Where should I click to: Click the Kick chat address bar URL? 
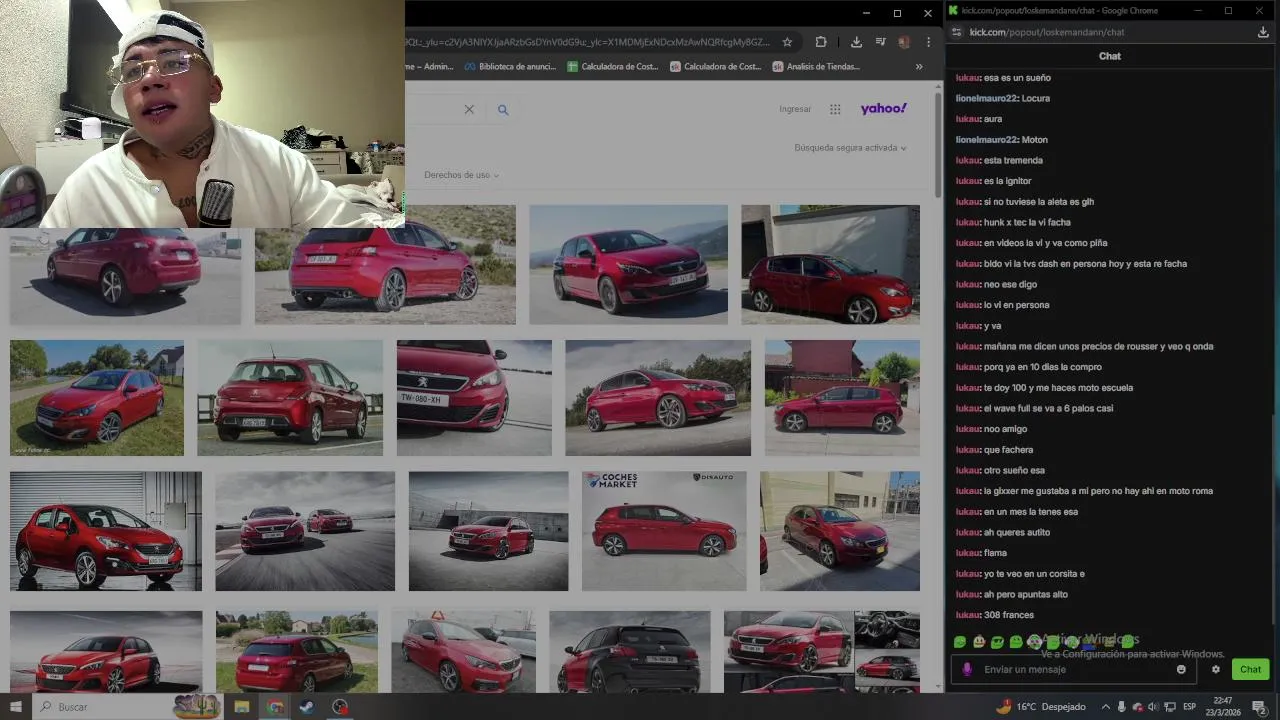pyautogui.click(x=1047, y=32)
